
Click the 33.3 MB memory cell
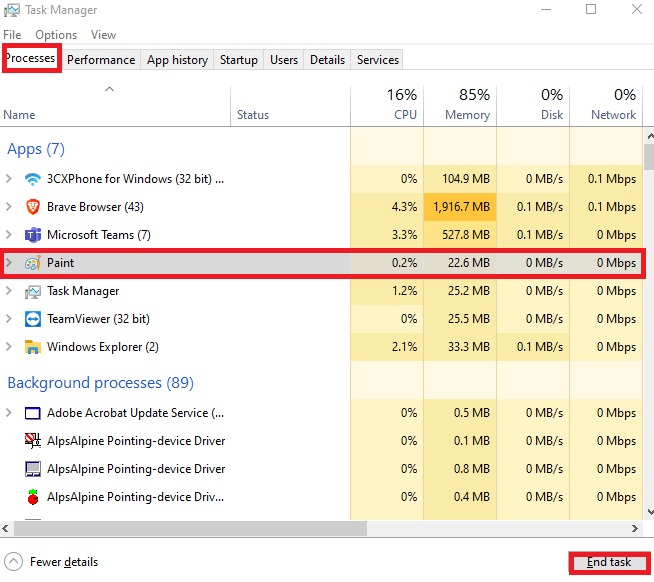pos(460,347)
